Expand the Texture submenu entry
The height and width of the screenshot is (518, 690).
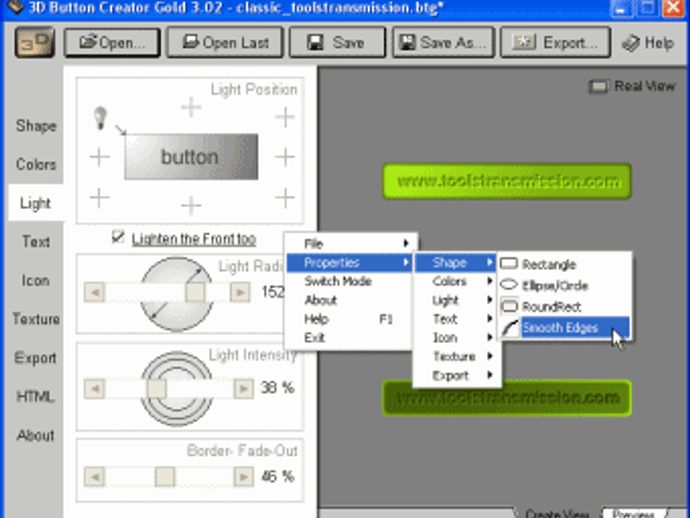click(457, 356)
